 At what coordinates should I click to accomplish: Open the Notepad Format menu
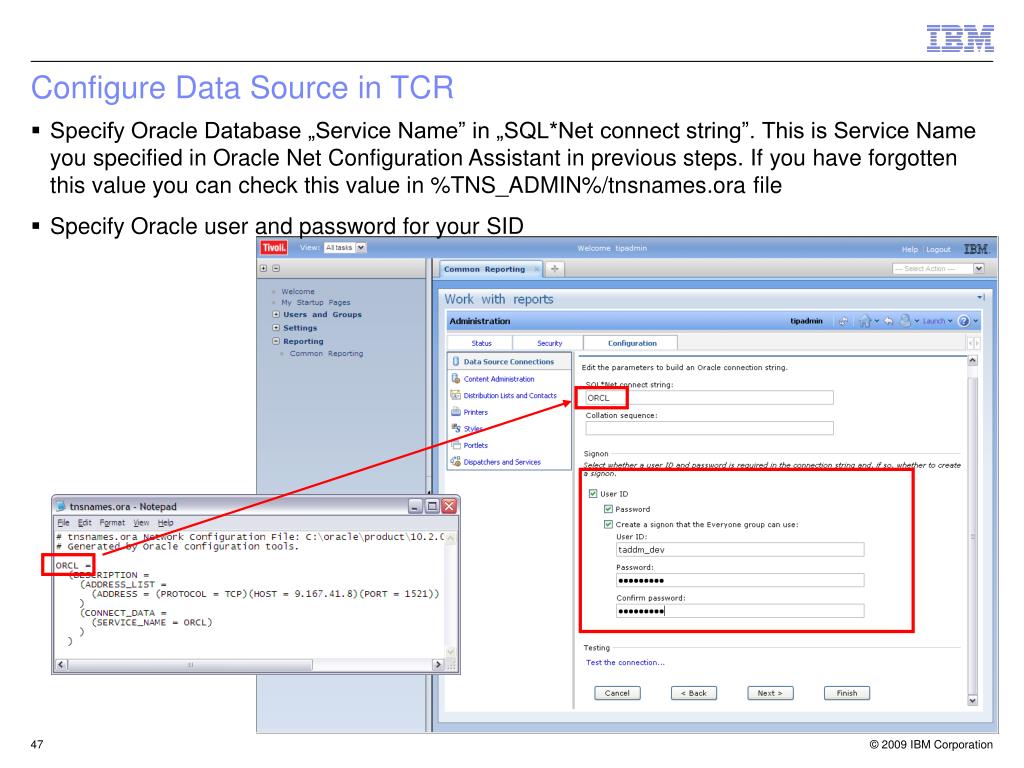[112, 522]
